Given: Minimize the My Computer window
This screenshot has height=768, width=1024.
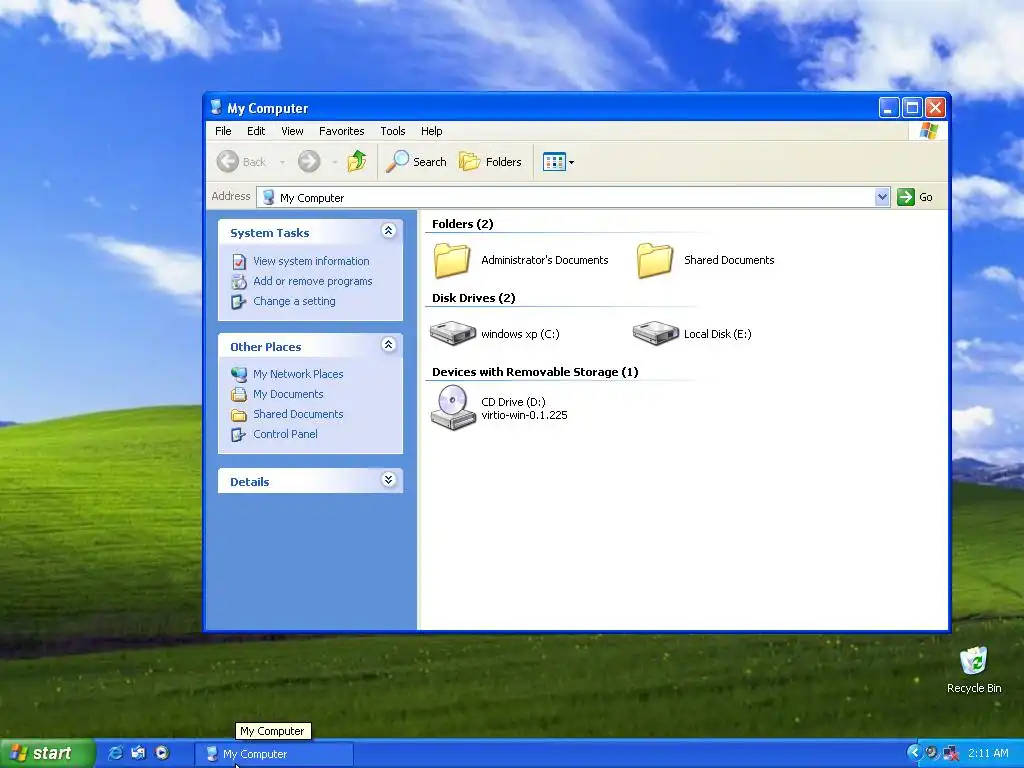Looking at the screenshot, I should pyautogui.click(x=888, y=108).
